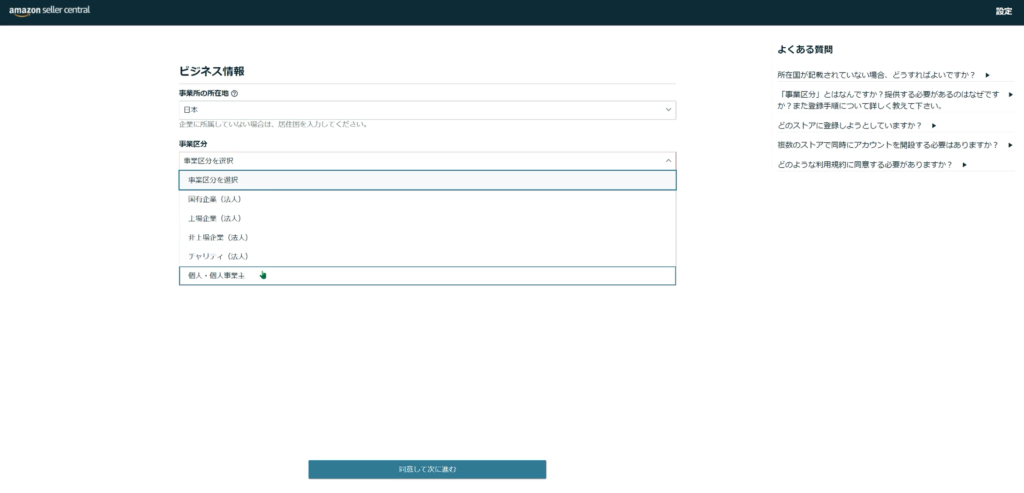
Task: Collapse the 事業区分 dropdown list
Action: (x=427, y=160)
